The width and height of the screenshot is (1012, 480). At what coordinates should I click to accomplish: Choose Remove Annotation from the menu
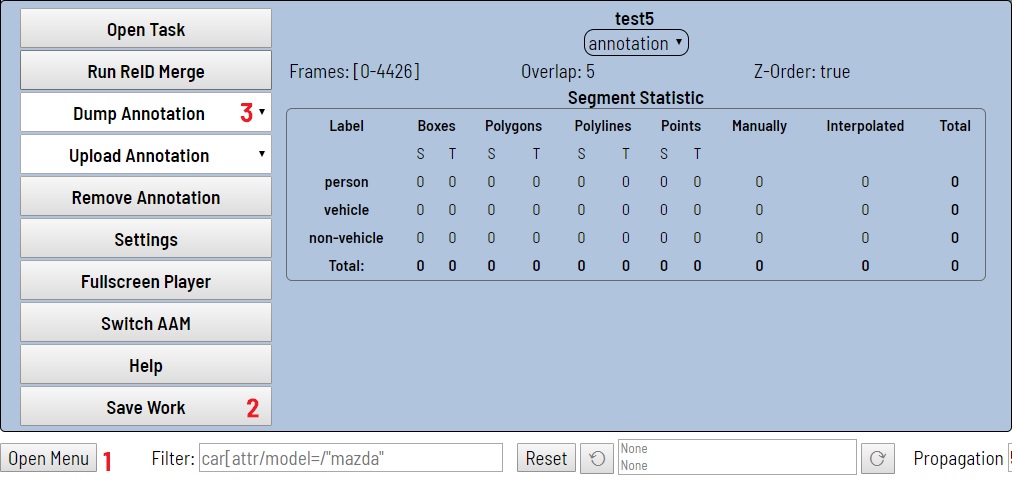(146, 197)
